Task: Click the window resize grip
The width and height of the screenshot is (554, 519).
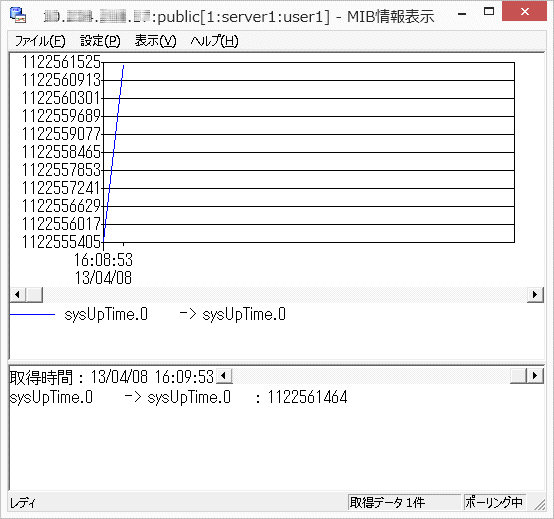Action: tap(540, 504)
